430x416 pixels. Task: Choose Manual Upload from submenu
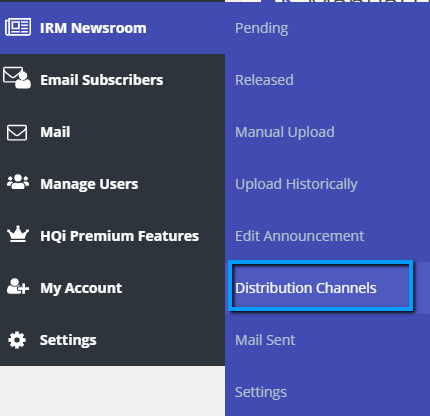(x=285, y=132)
